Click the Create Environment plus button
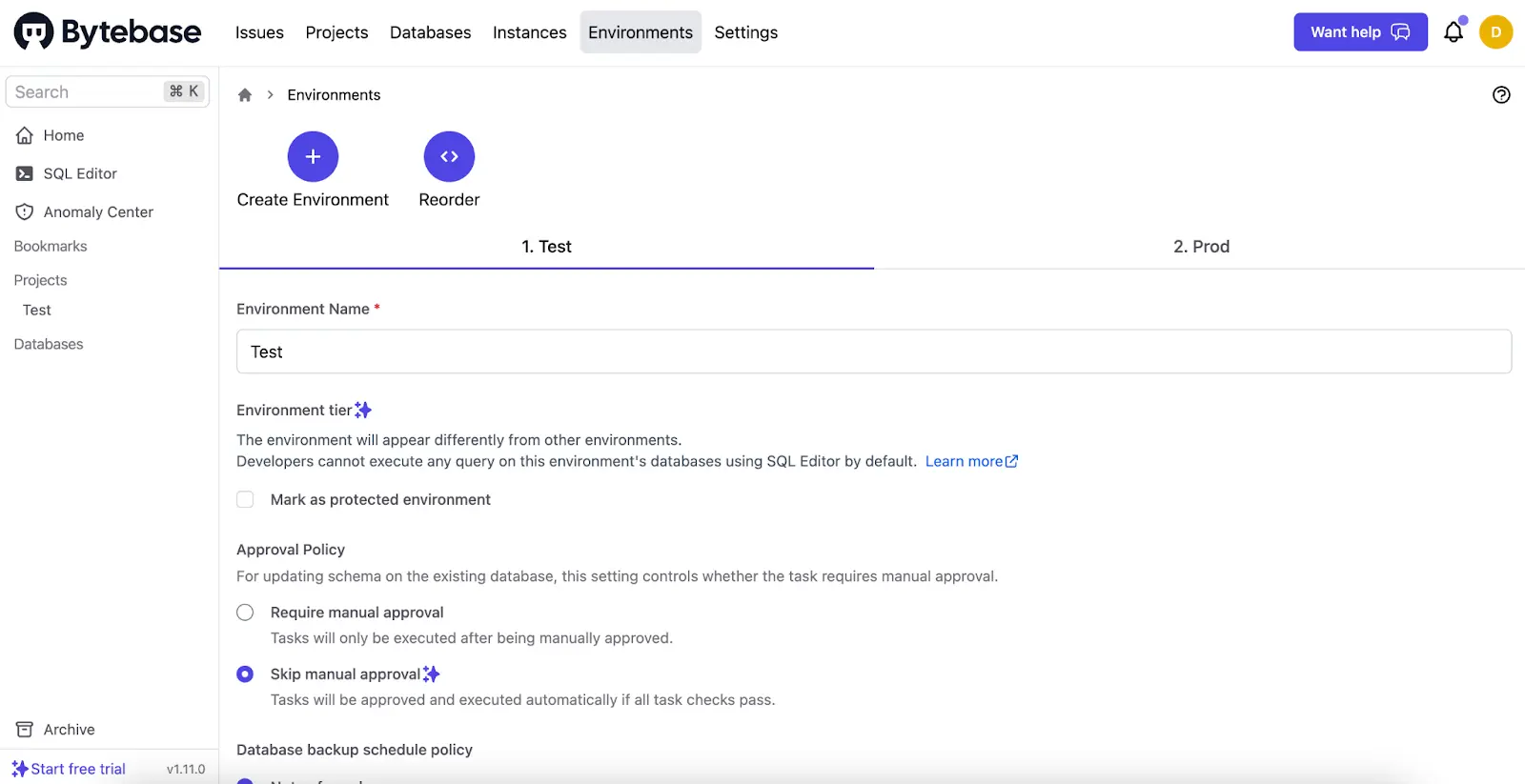Screen dimensions: 1525x784 point(313,156)
